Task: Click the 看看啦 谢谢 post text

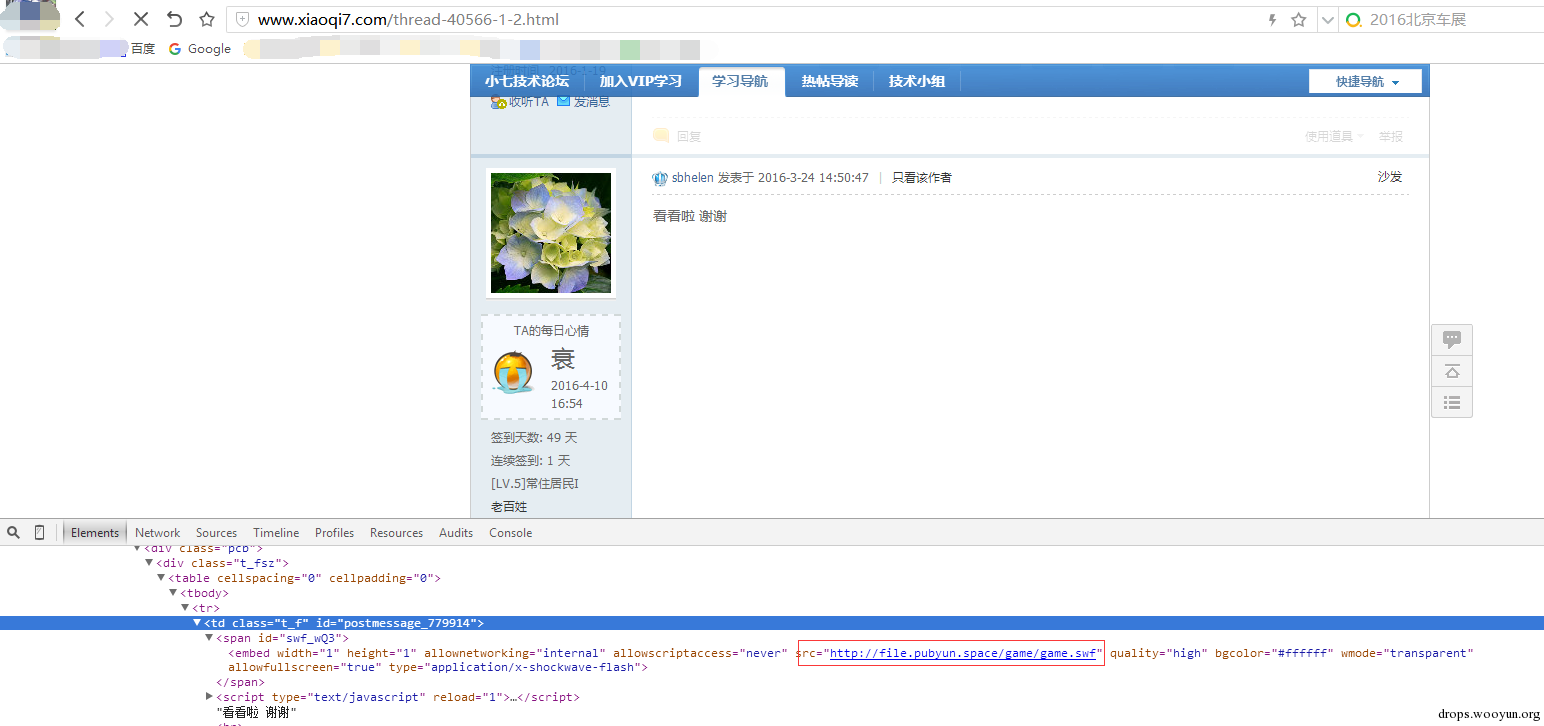Action: click(x=690, y=215)
